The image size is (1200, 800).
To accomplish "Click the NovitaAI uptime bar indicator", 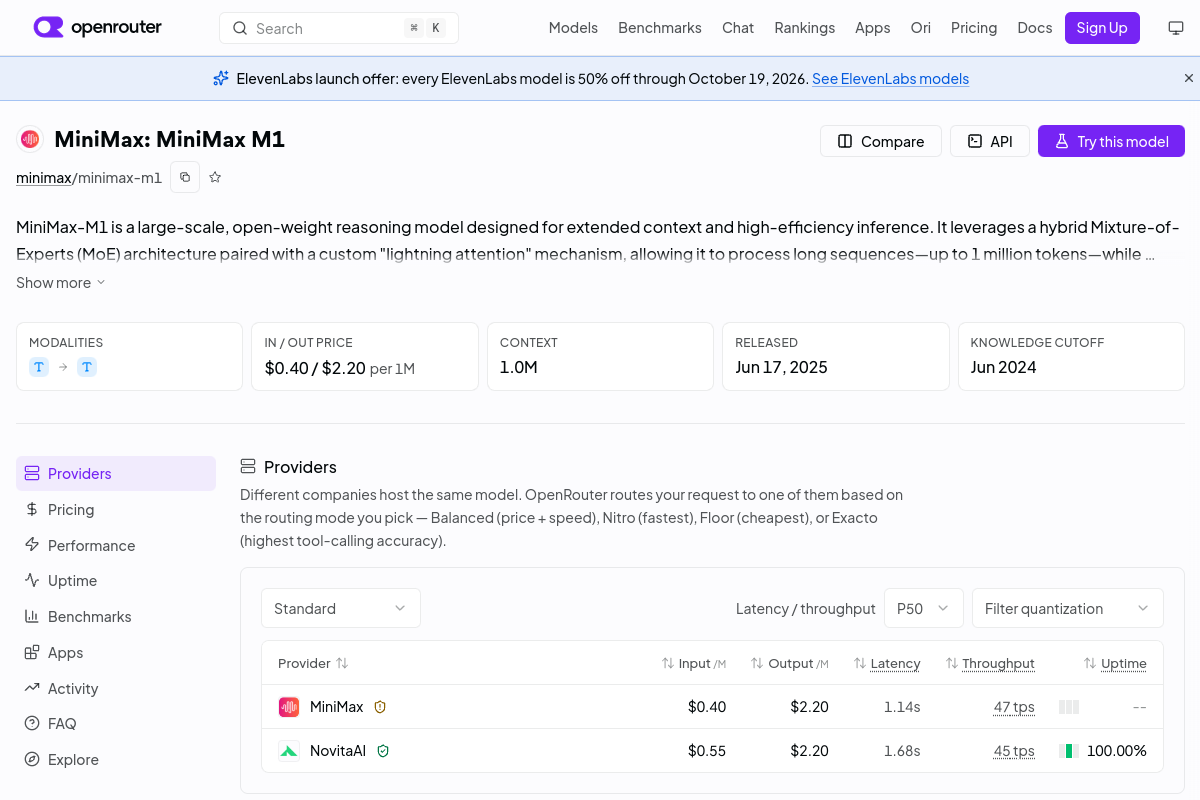I will pos(1069,751).
